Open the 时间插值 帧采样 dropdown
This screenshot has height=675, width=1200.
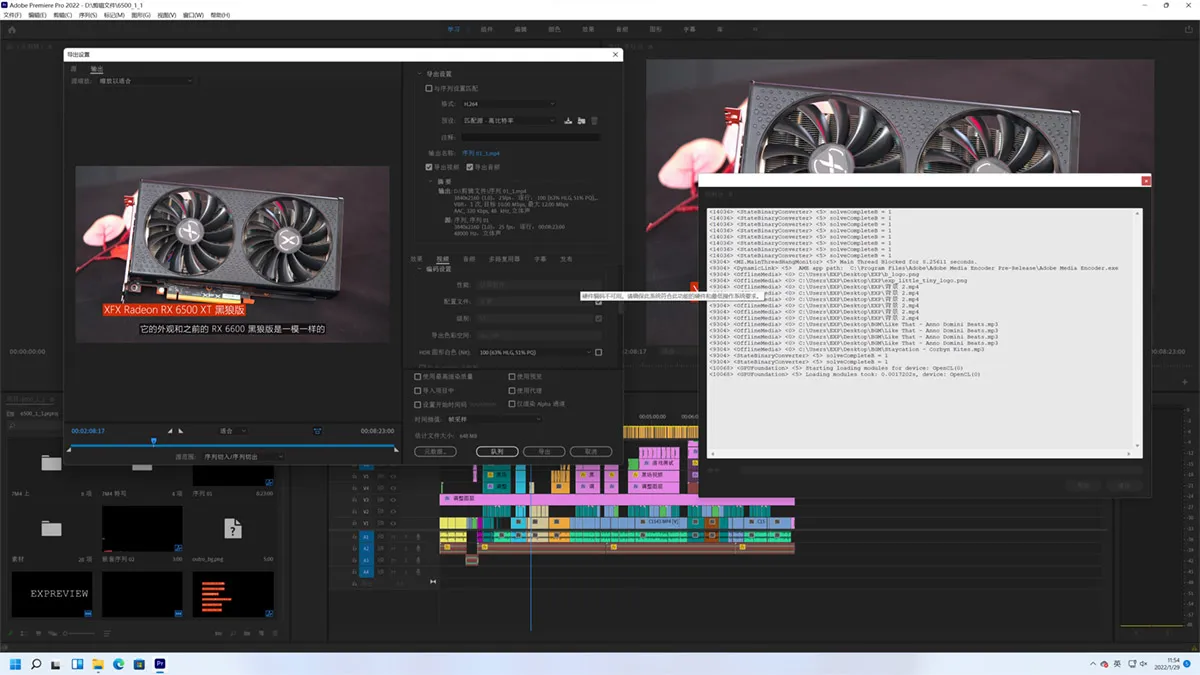[493, 419]
